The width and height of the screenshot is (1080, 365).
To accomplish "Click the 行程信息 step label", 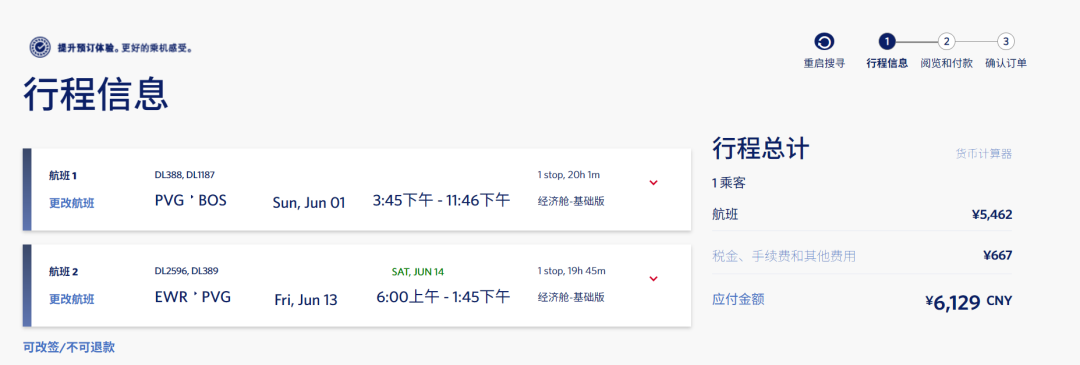I will 886,63.
